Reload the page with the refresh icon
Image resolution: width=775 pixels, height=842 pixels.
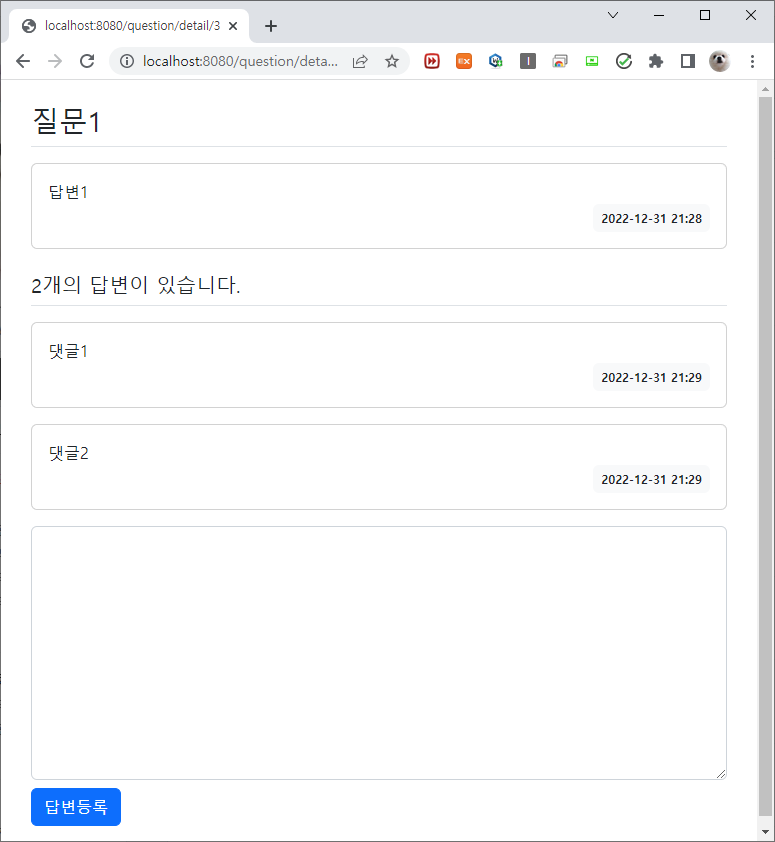87,61
